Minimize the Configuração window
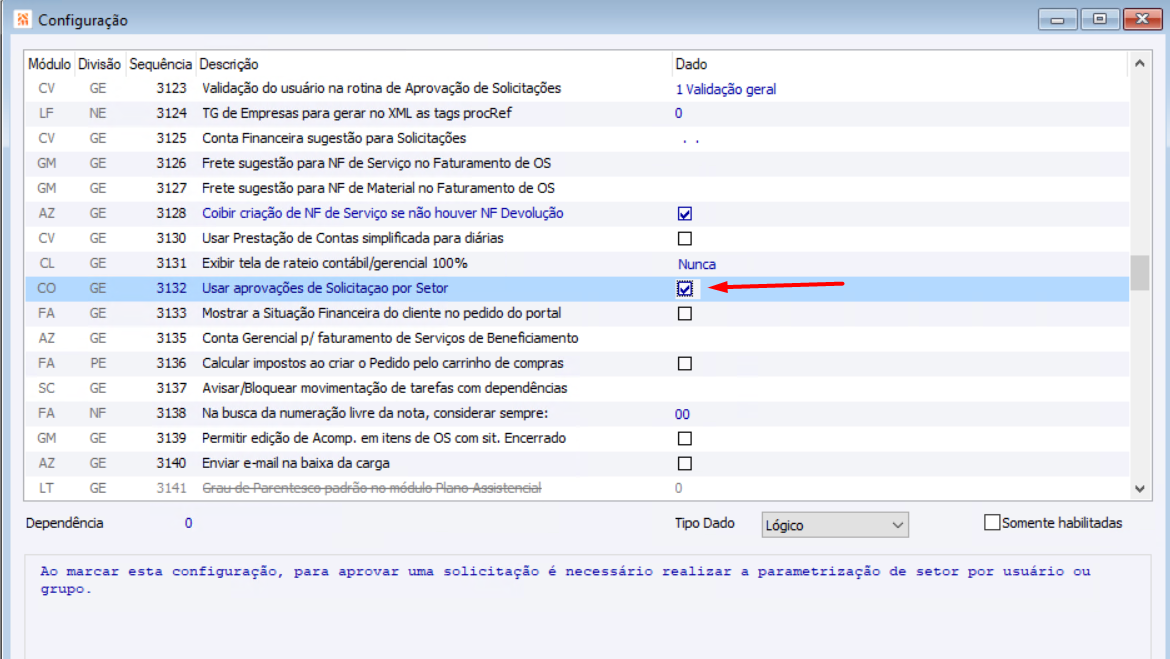Image resolution: width=1170 pixels, height=659 pixels. pyautogui.click(x=1057, y=19)
